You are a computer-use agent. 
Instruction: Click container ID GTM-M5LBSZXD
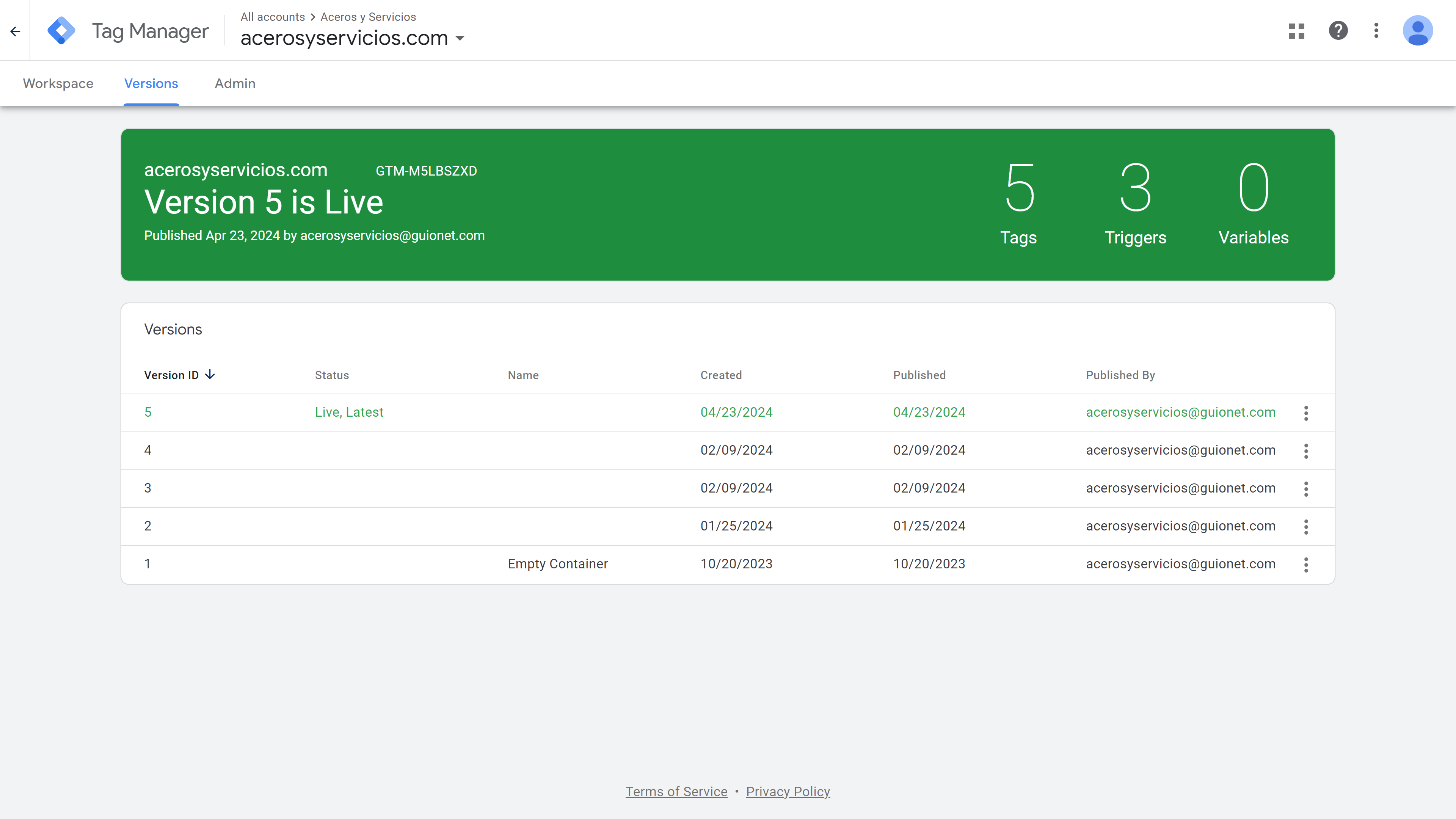pos(426,171)
